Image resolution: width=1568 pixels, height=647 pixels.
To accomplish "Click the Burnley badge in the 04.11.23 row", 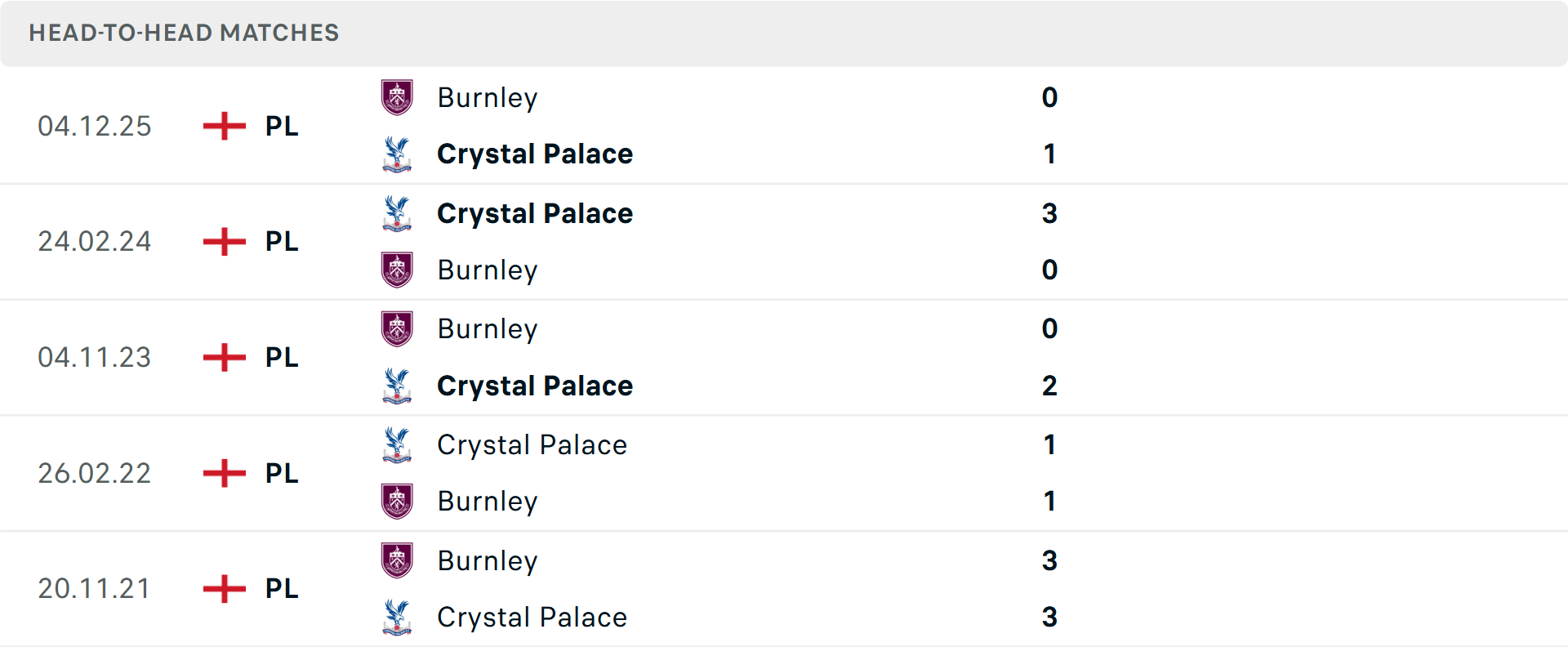I will pyautogui.click(x=397, y=329).
